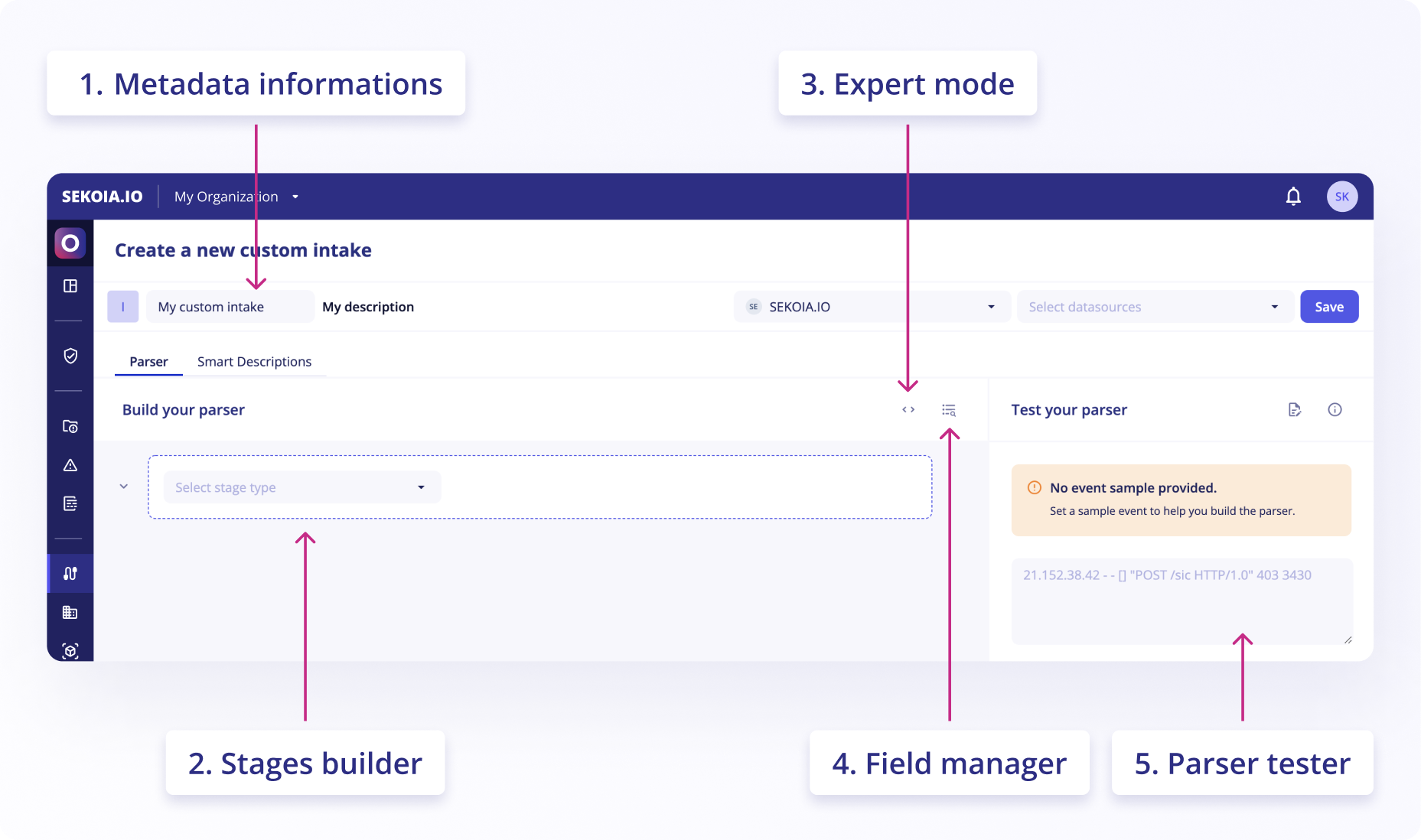
Task: Click the edit sample event icon
Action: point(1295,409)
